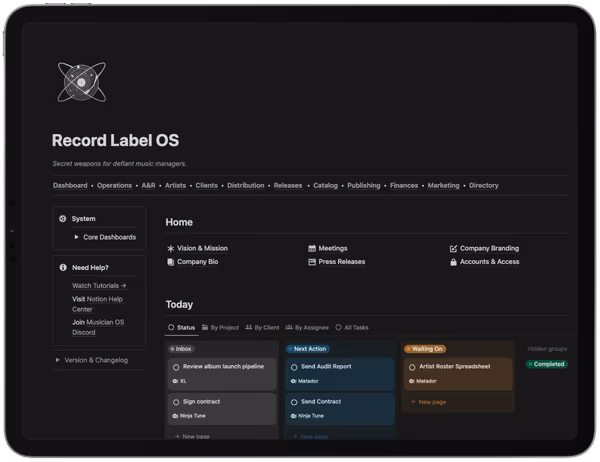Open the Company Bio page

pyautogui.click(x=197, y=262)
